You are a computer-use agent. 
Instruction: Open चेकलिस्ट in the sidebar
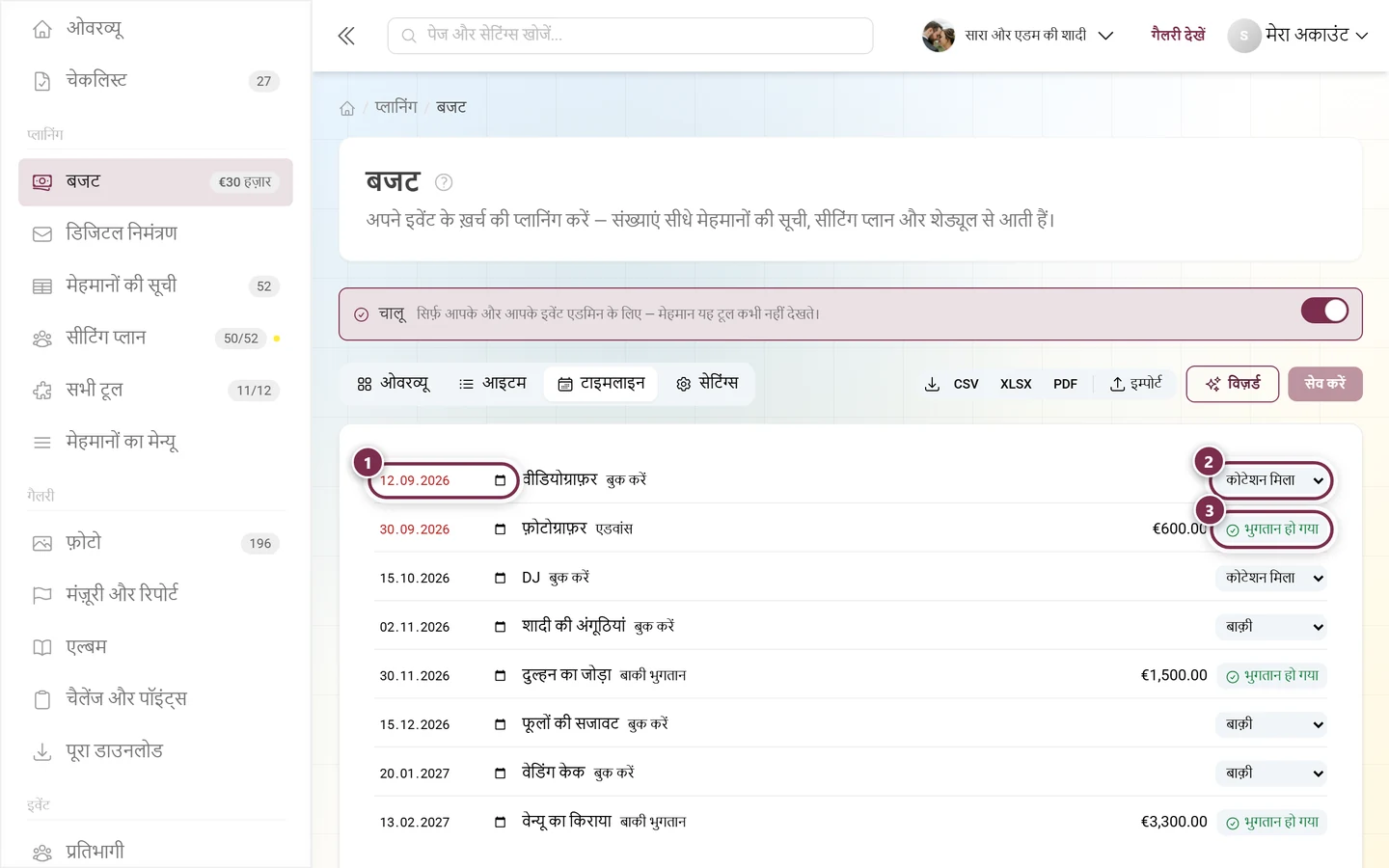(155, 81)
